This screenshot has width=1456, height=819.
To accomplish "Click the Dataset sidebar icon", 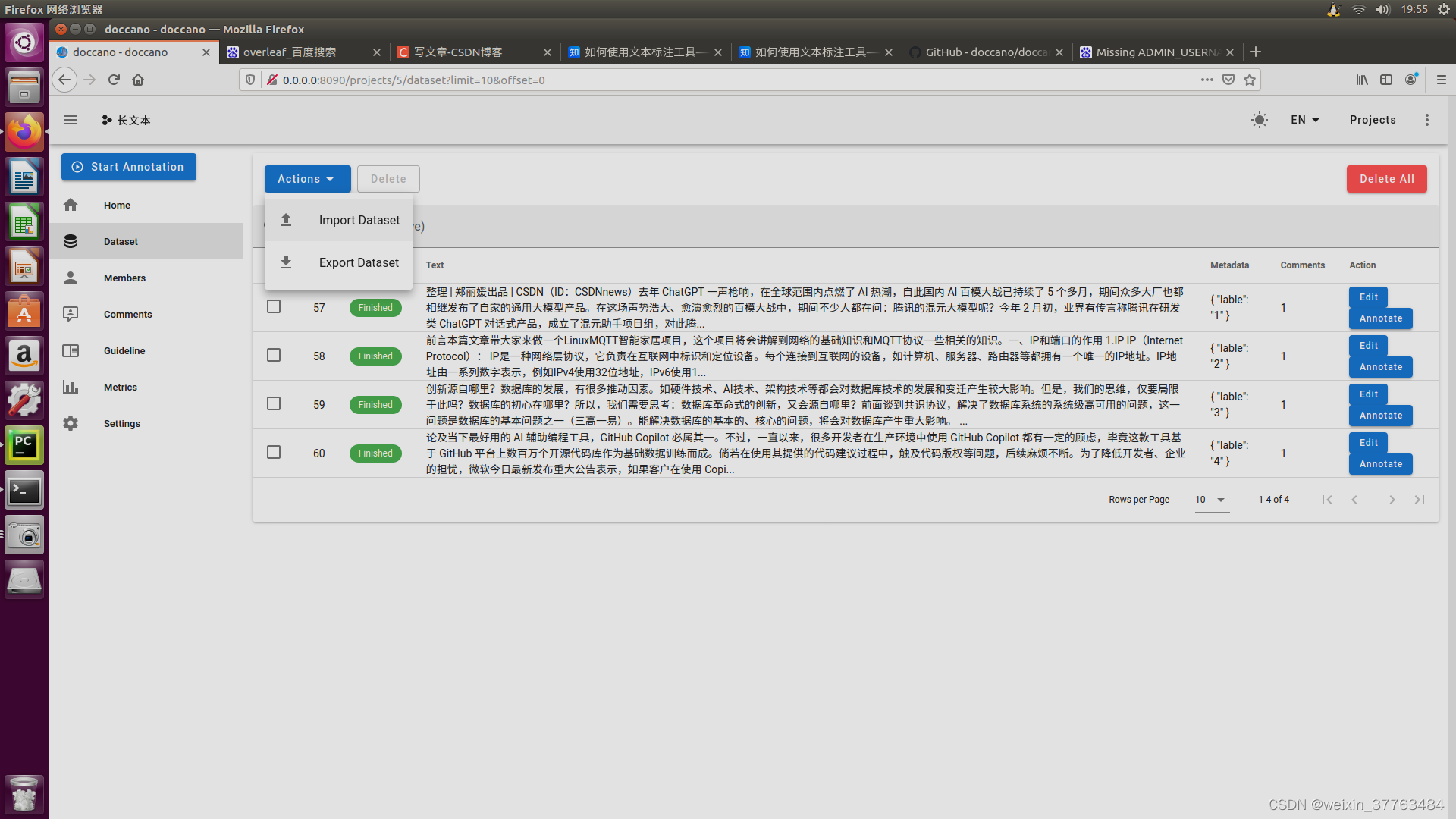I will (71, 241).
